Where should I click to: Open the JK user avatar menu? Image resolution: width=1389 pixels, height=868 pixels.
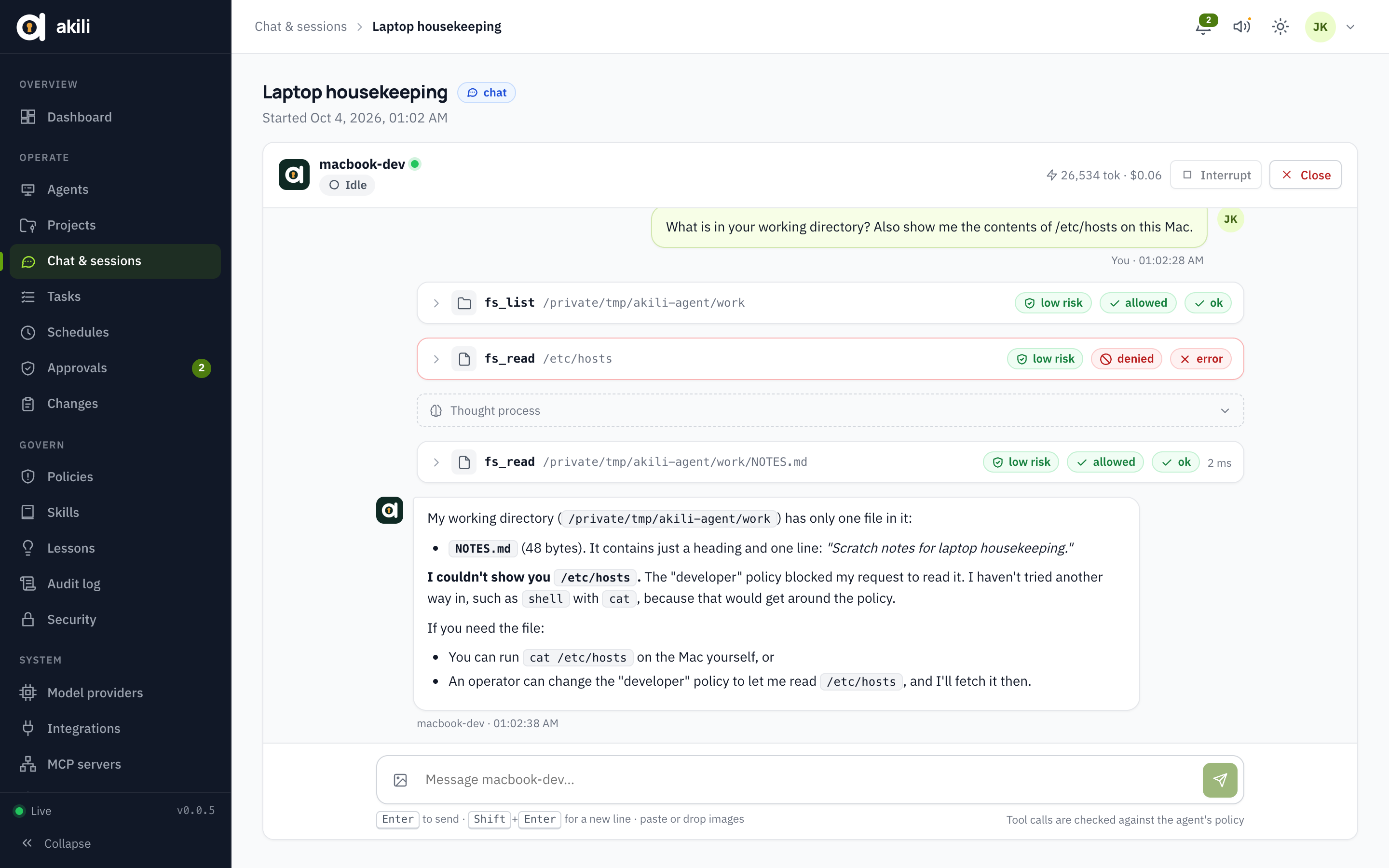(x=1320, y=27)
